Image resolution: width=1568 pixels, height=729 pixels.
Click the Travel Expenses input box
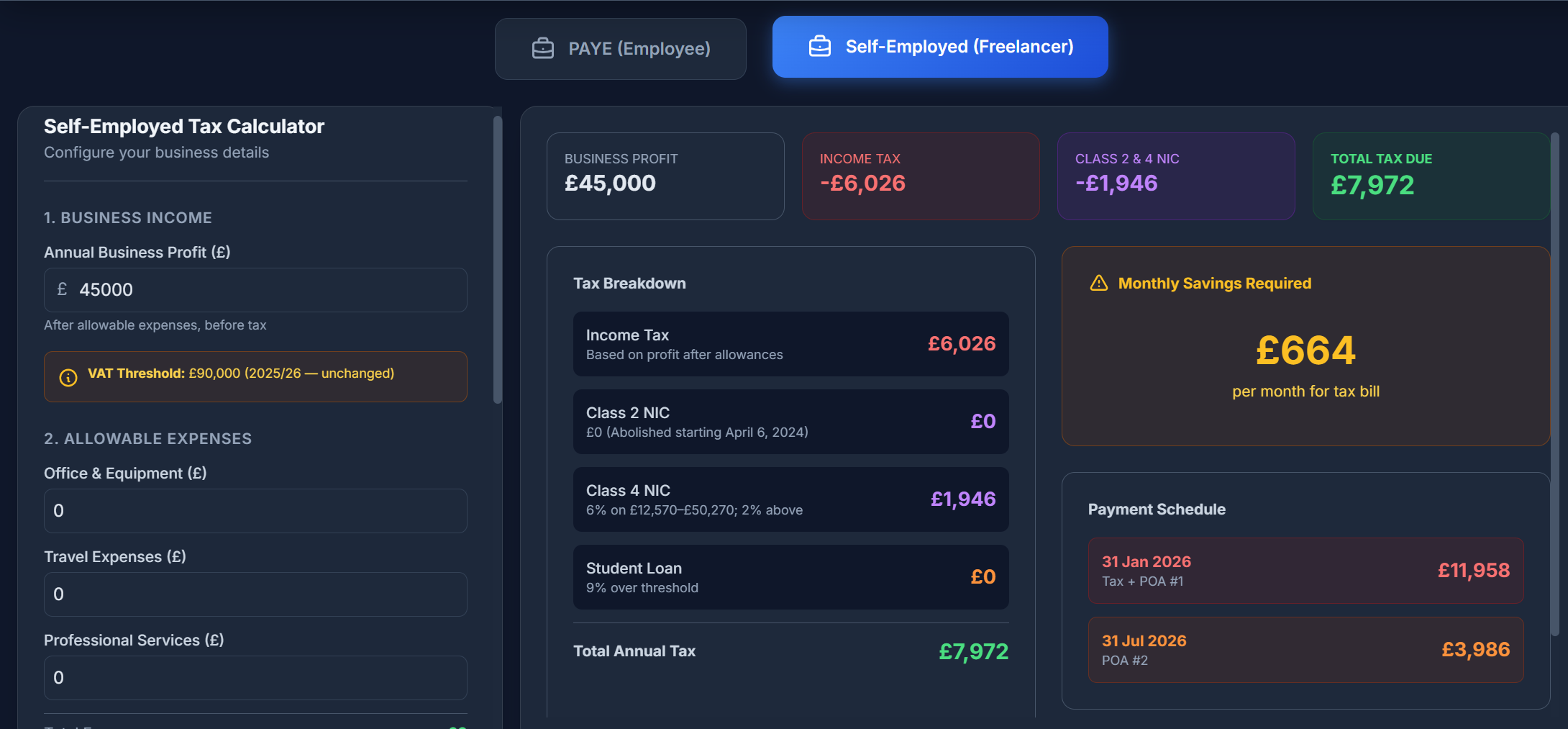(x=255, y=594)
